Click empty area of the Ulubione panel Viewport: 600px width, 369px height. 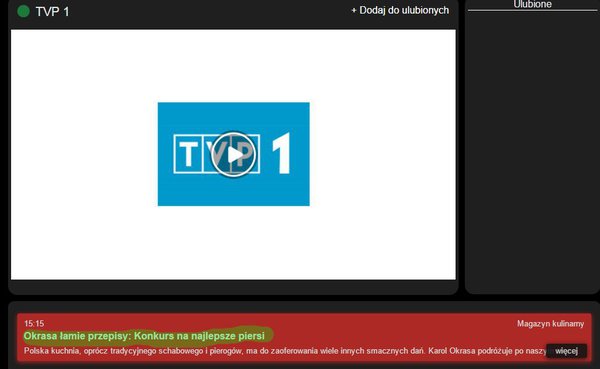click(x=532, y=153)
